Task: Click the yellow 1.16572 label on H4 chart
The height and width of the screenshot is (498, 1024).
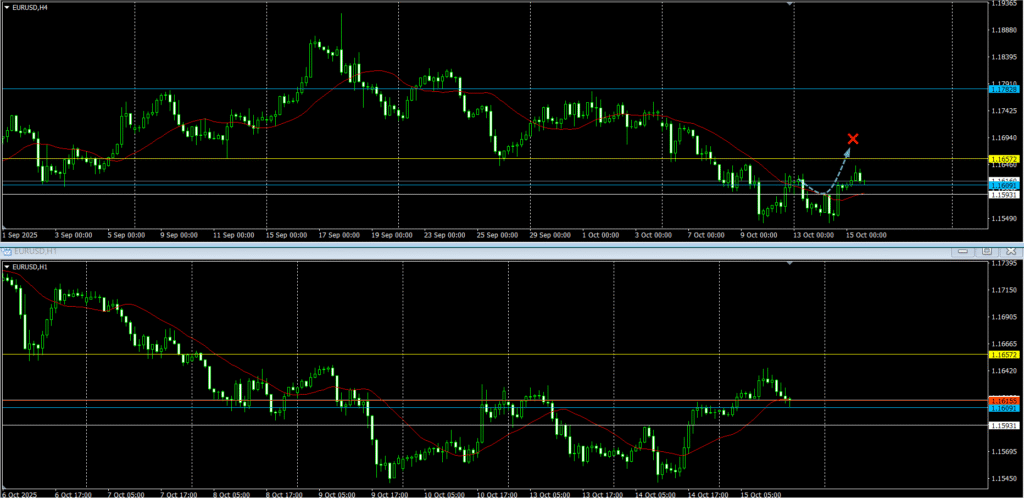Action: point(1003,159)
